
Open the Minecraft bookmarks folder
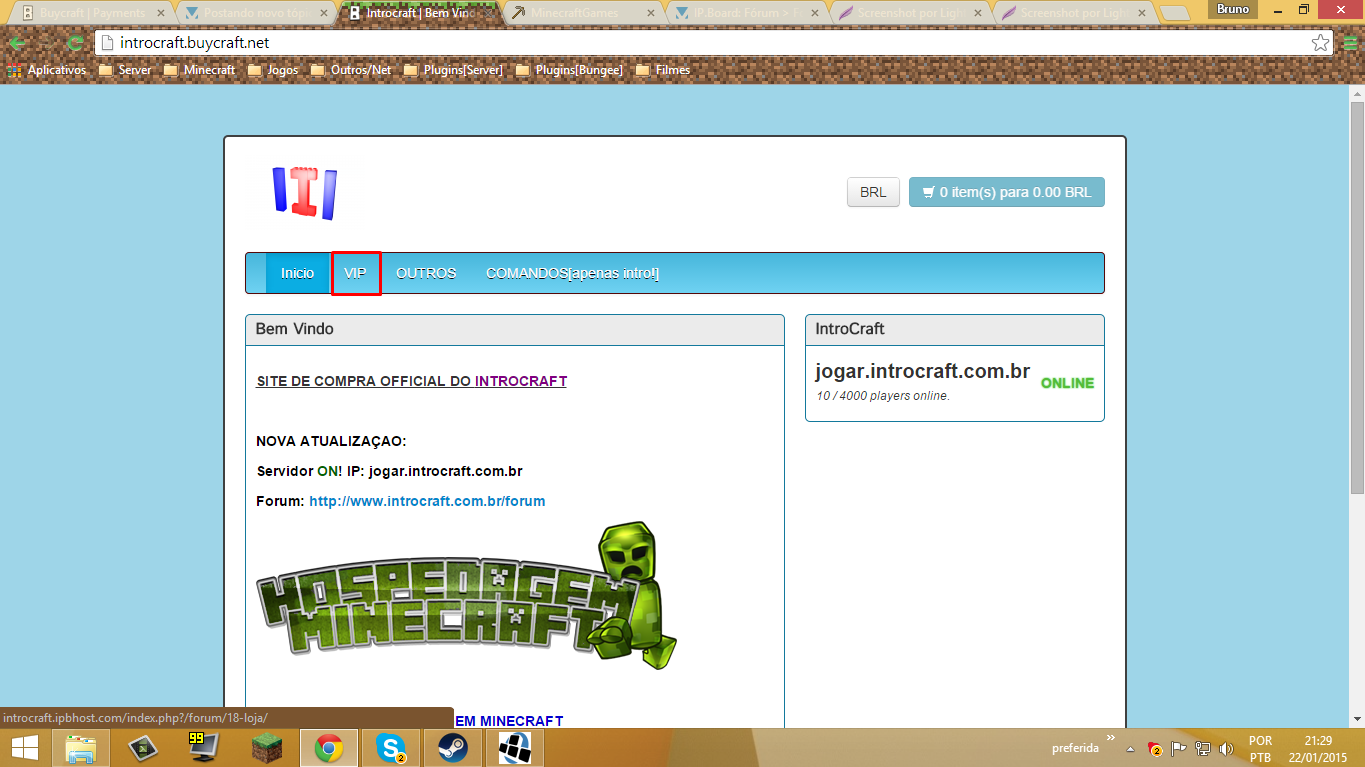pyautogui.click(x=199, y=70)
